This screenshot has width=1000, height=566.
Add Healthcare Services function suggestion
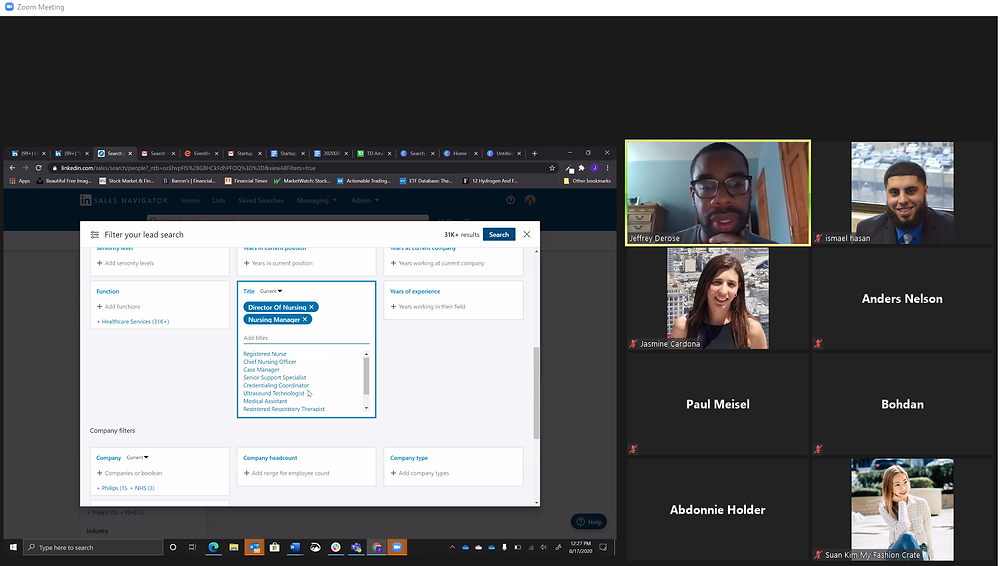pyautogui.click(x=133, y=322)
